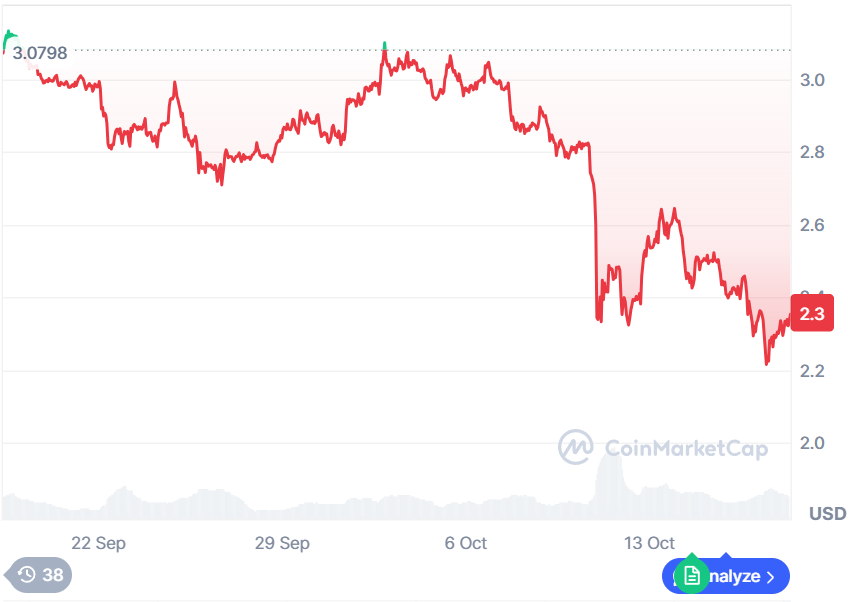Click the 3.0798 opening price label
The image size is (856, 602).
(x=40, y=53)
